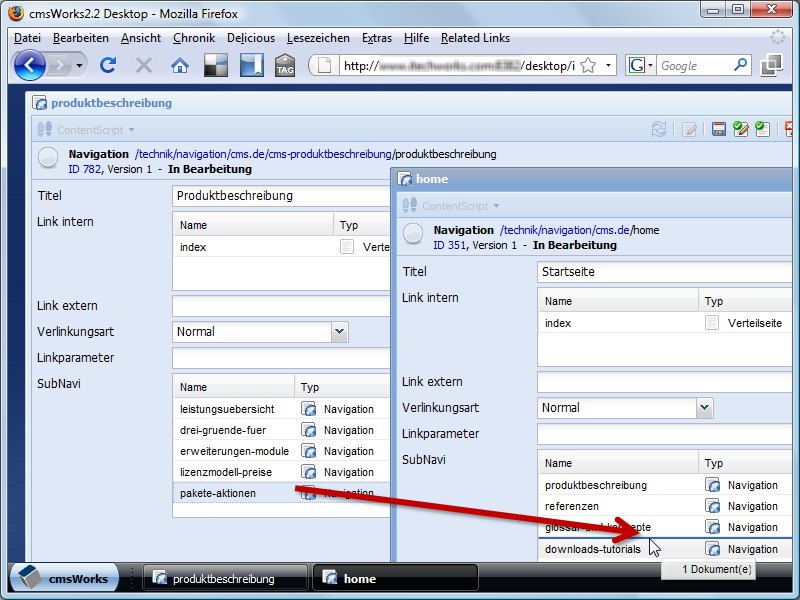This screenshot has height=600, width=800.
Task: Select downloads-tutorials row in home SubNavi
Action: tap(665, 549)
